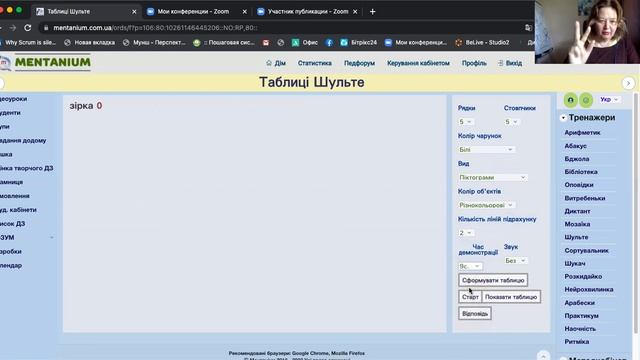This screenshot has height=360, width=640.
Task: Open the Офис bookmark
Action: pos(305,42)
